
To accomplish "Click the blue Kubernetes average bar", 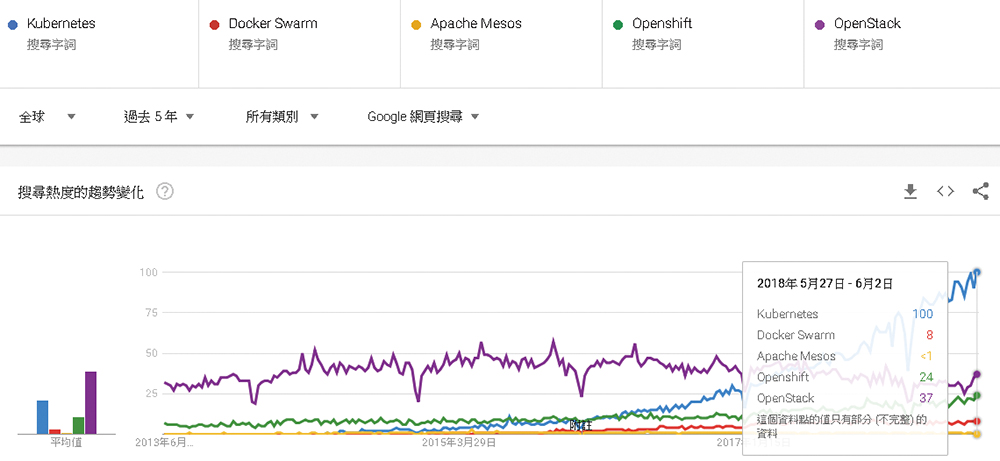I will tap(42, 417).
